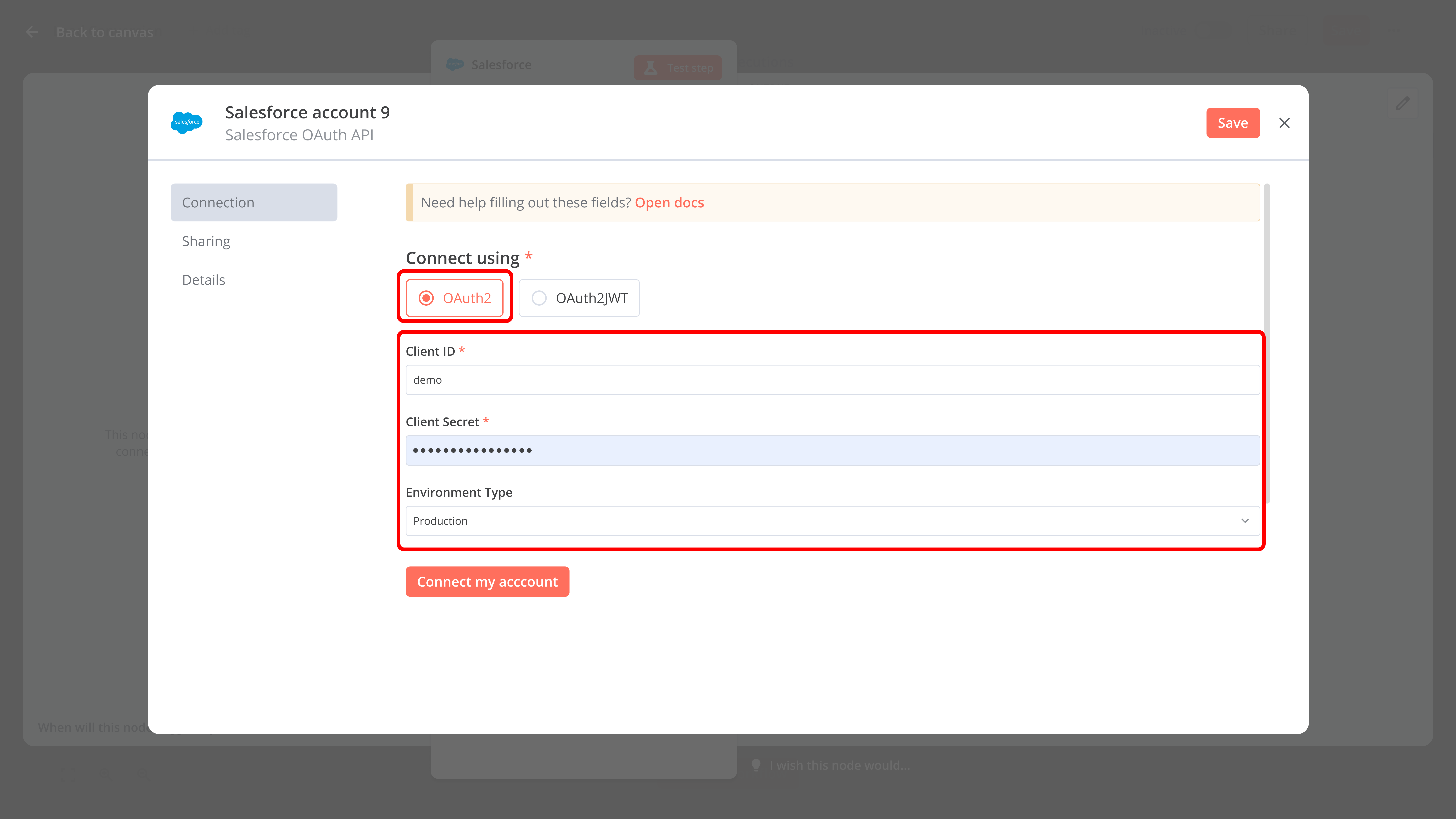Click the pencil edit icon behind the dialog
Image resolution: width=1456 pixels, height=819 pixels.
[1402, 104]
